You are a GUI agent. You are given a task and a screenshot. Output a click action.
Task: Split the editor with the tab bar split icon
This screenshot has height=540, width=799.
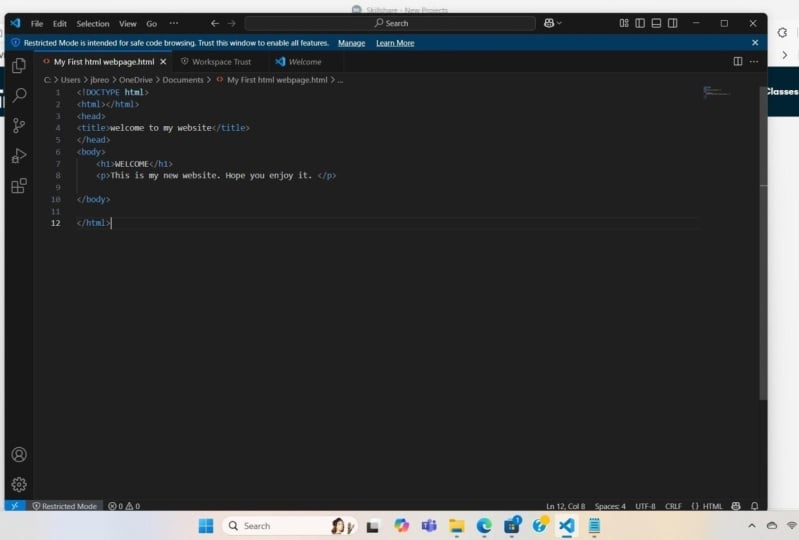737,62
